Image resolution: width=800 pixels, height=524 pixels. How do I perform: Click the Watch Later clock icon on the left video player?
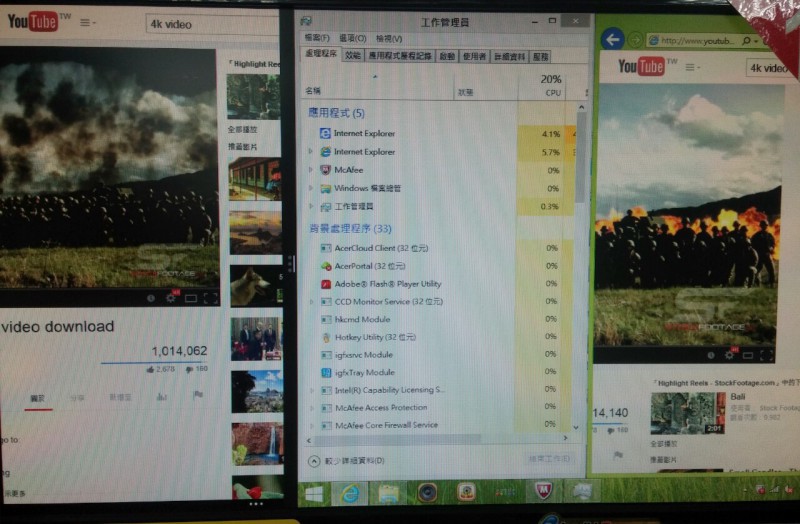point(151,298)
